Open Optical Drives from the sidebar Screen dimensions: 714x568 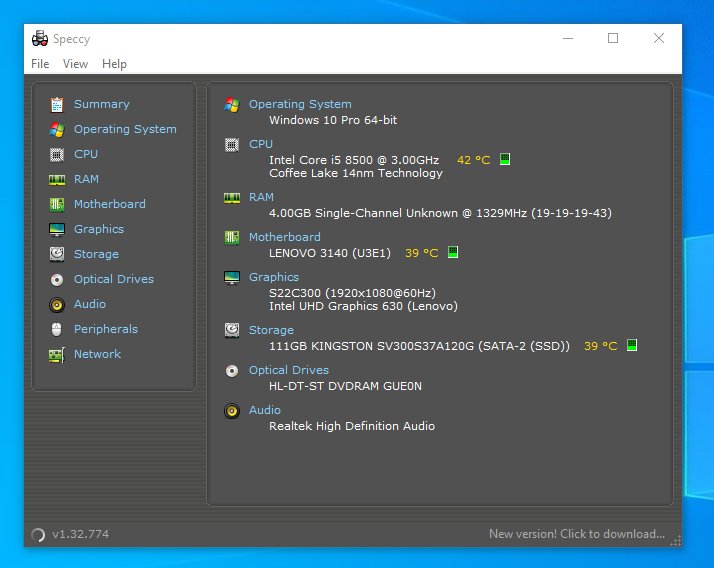(114, 279)
